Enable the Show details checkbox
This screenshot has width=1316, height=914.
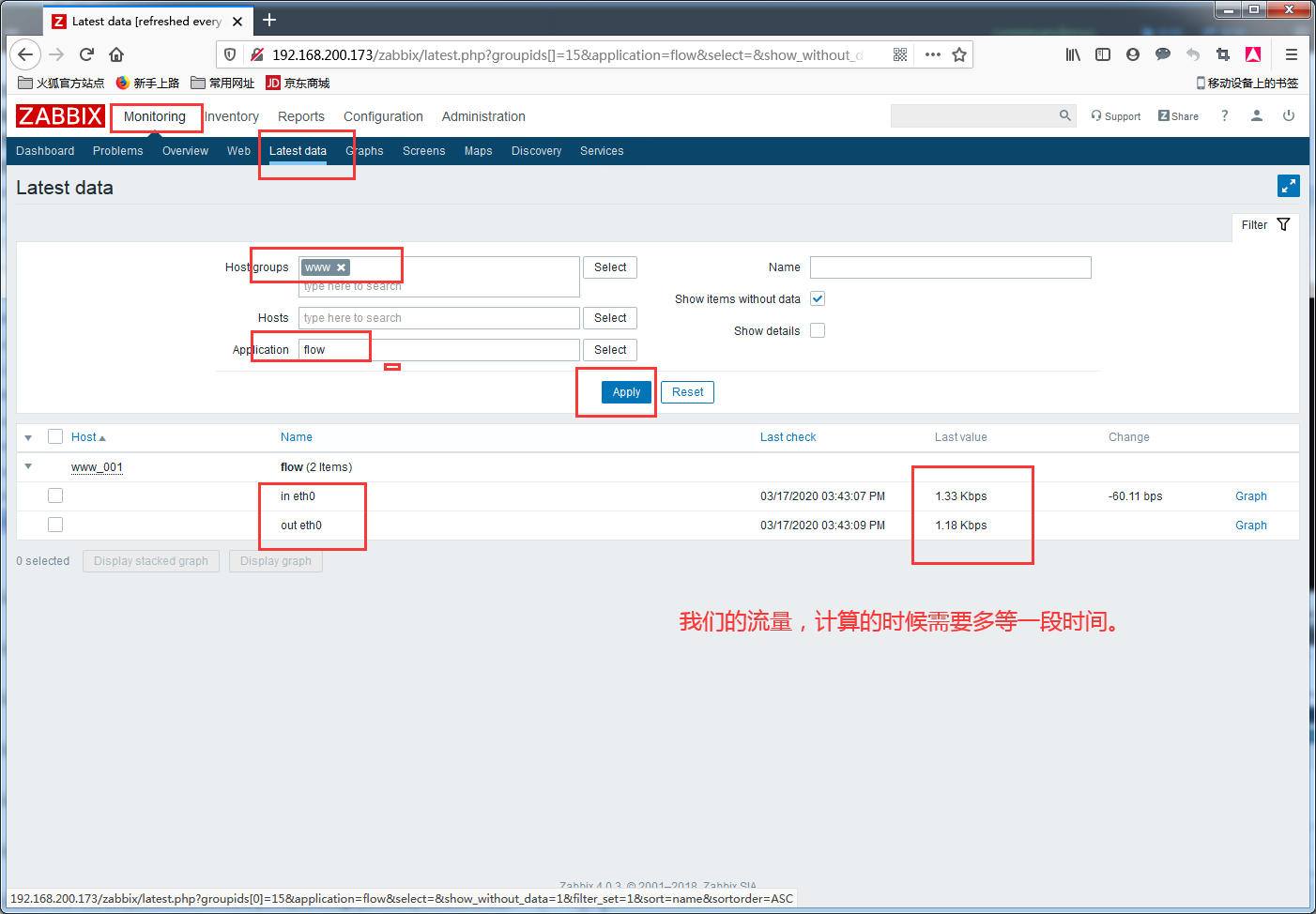[818, 330]
